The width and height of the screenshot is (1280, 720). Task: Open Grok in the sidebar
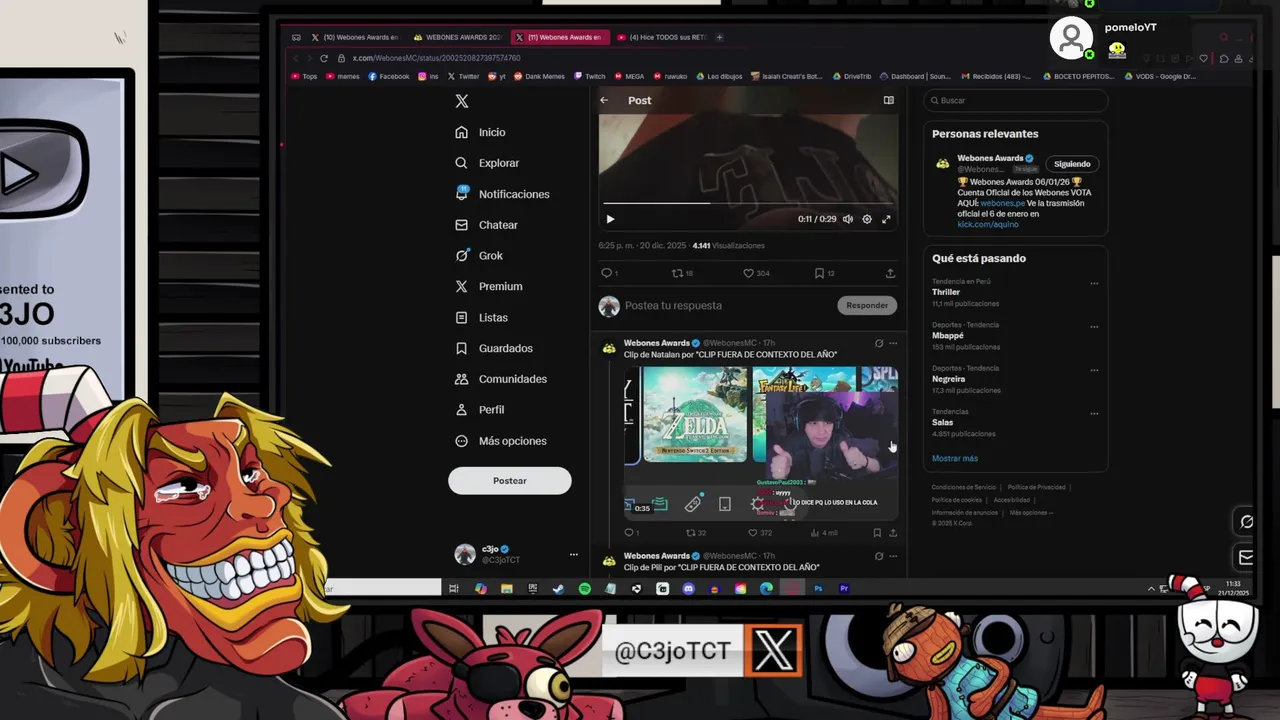(479, 256)
